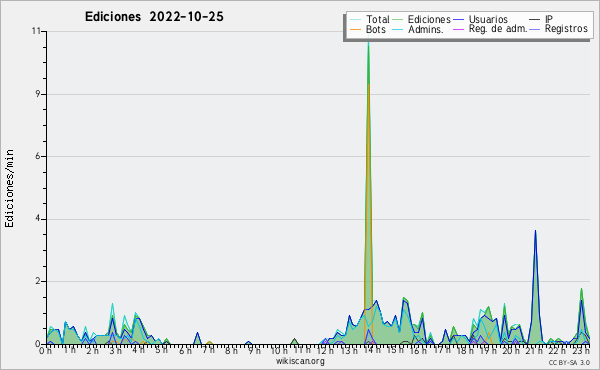600x370 pixels.
Task: Select the 'Admins.' legend entry
Action: tap(426, 29)
